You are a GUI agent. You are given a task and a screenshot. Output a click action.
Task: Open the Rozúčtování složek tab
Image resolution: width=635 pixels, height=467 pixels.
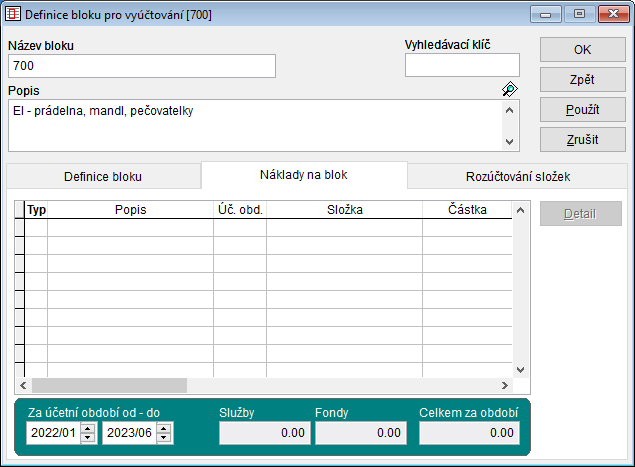pos(518,176)
